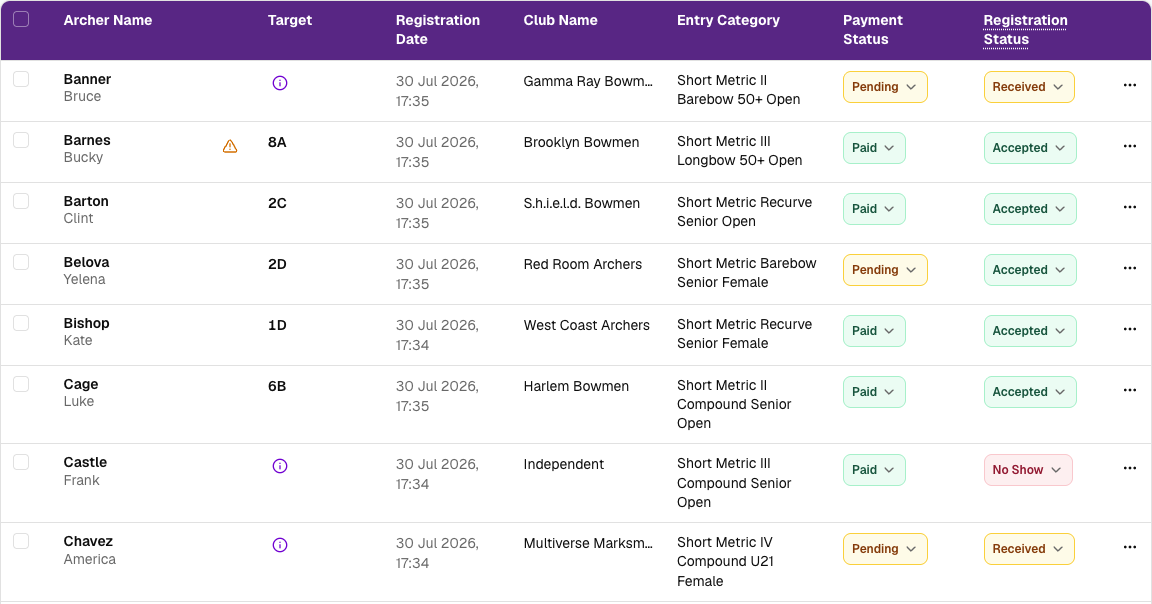
Task: Click the info icon in Chavez America's row
Action: pos(280,544)
